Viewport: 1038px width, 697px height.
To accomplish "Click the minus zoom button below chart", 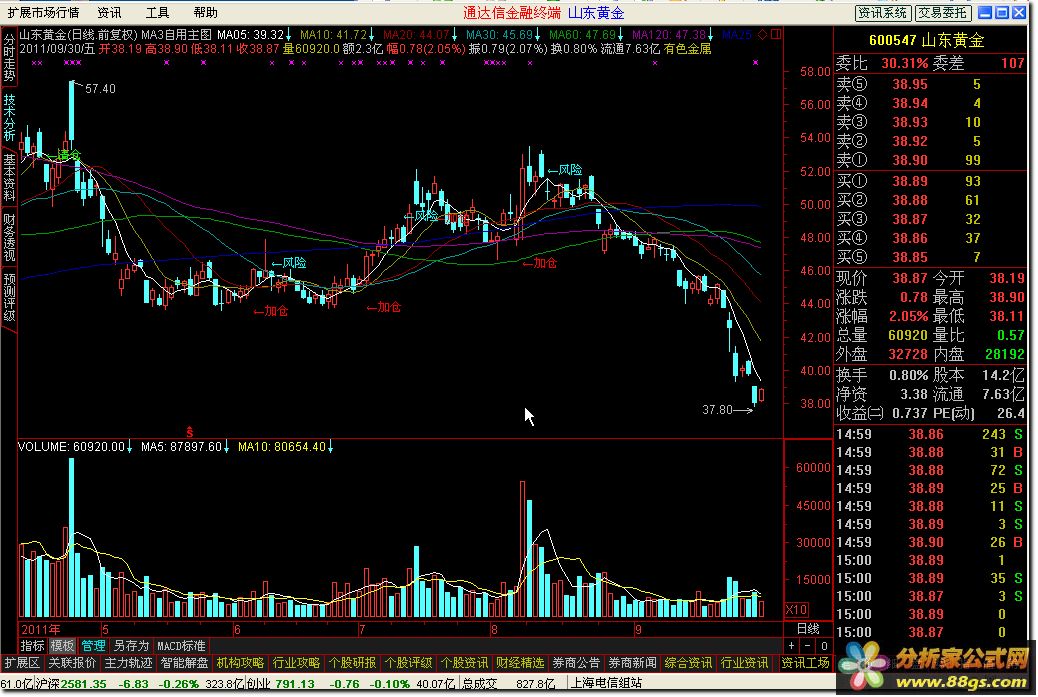I will (808, 645).
